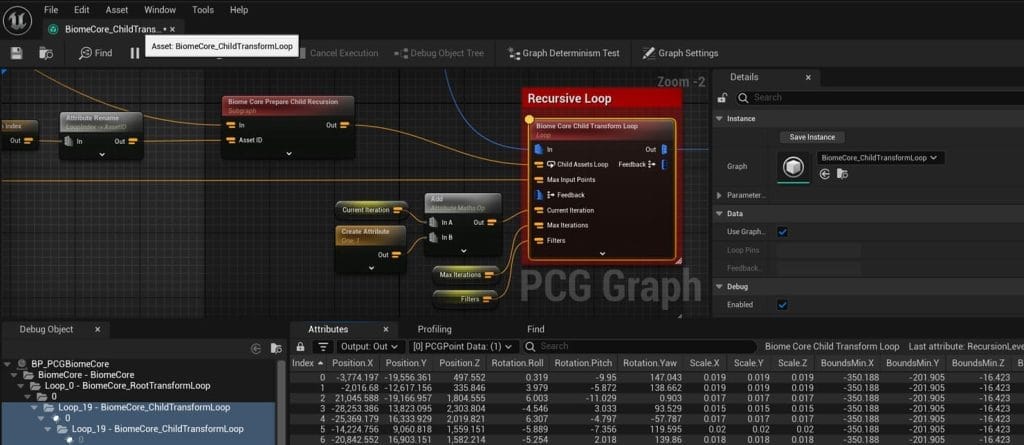Click the lock icon in Attributes panel
The image size is (1024, 445).
[x=300, y=346]
